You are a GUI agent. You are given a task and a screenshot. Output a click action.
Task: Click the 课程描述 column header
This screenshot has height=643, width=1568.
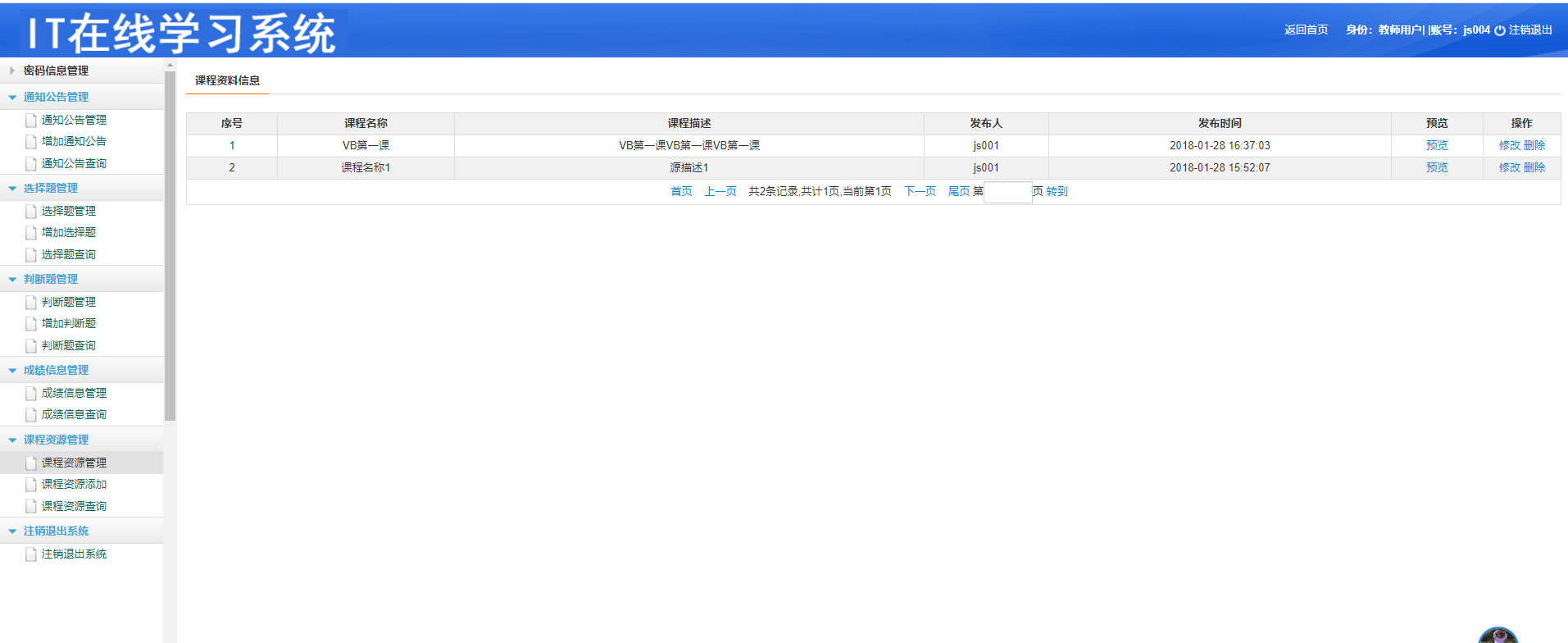[x=689, y=123]
